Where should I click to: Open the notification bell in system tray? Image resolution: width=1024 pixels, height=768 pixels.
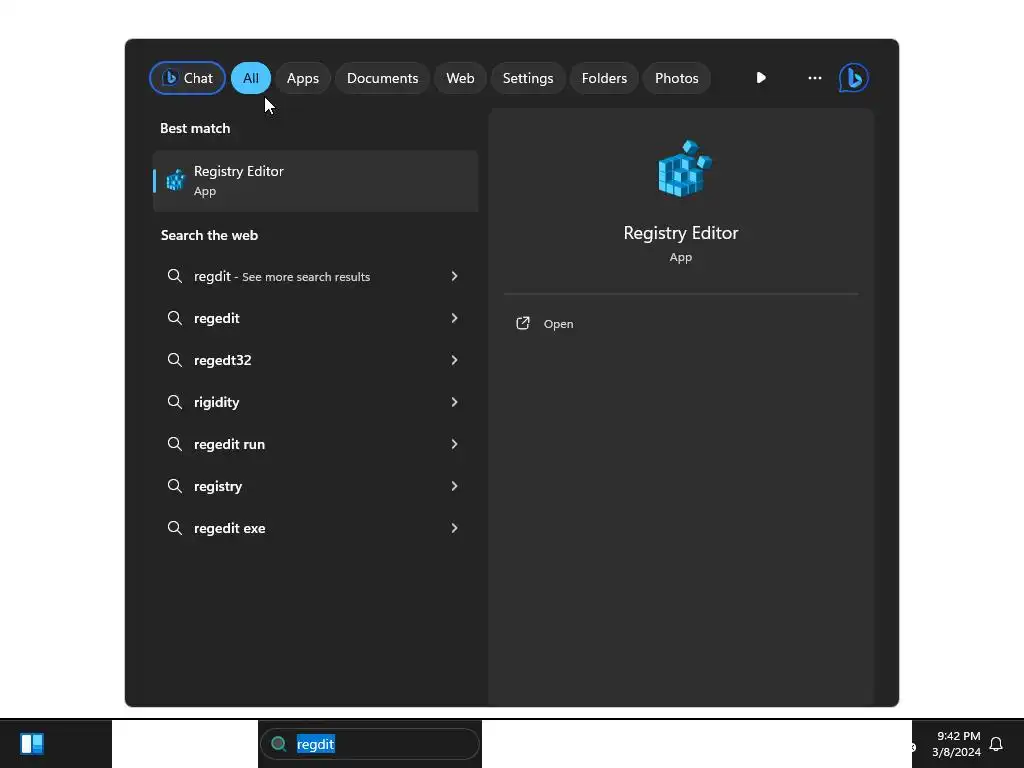(996, 744)
